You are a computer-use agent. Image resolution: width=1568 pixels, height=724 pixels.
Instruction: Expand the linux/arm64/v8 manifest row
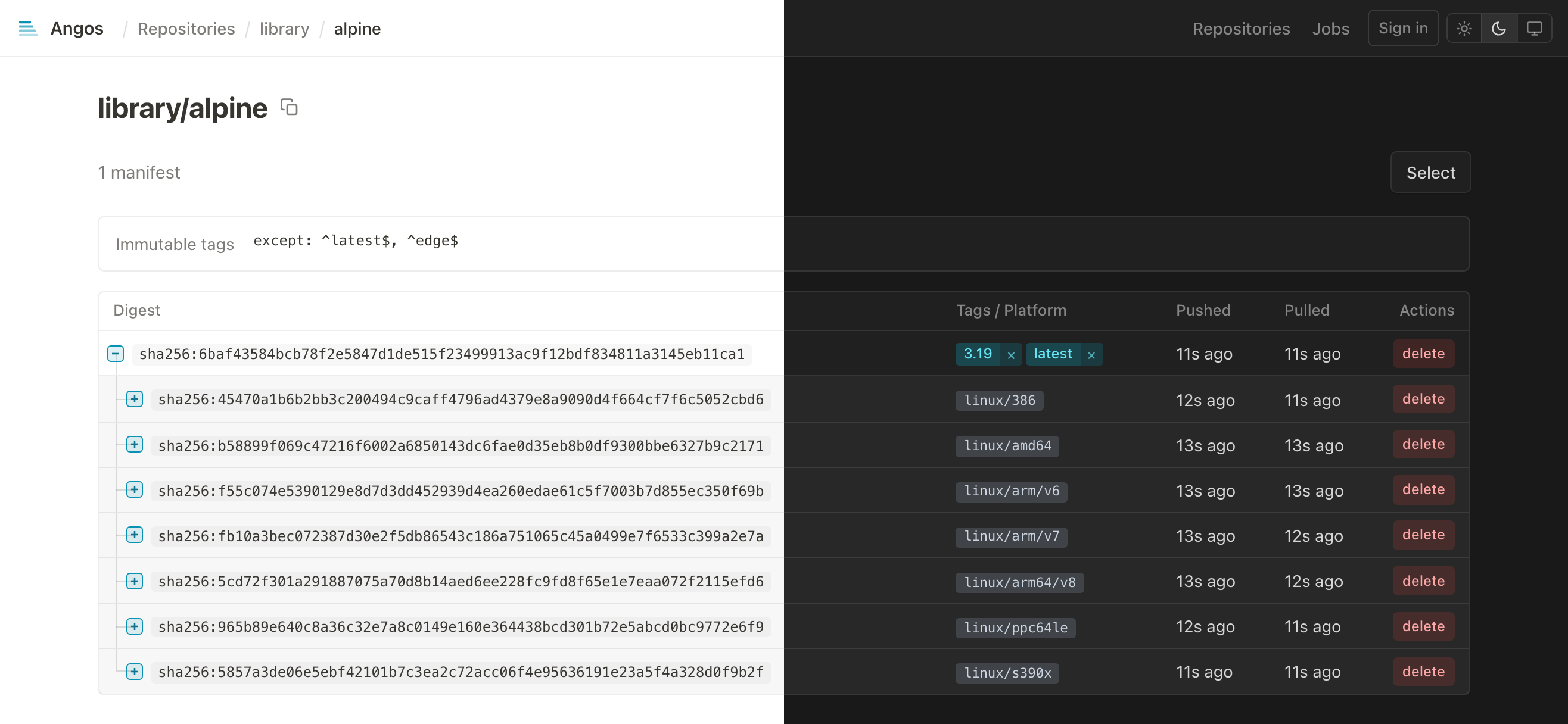point(135,581)
